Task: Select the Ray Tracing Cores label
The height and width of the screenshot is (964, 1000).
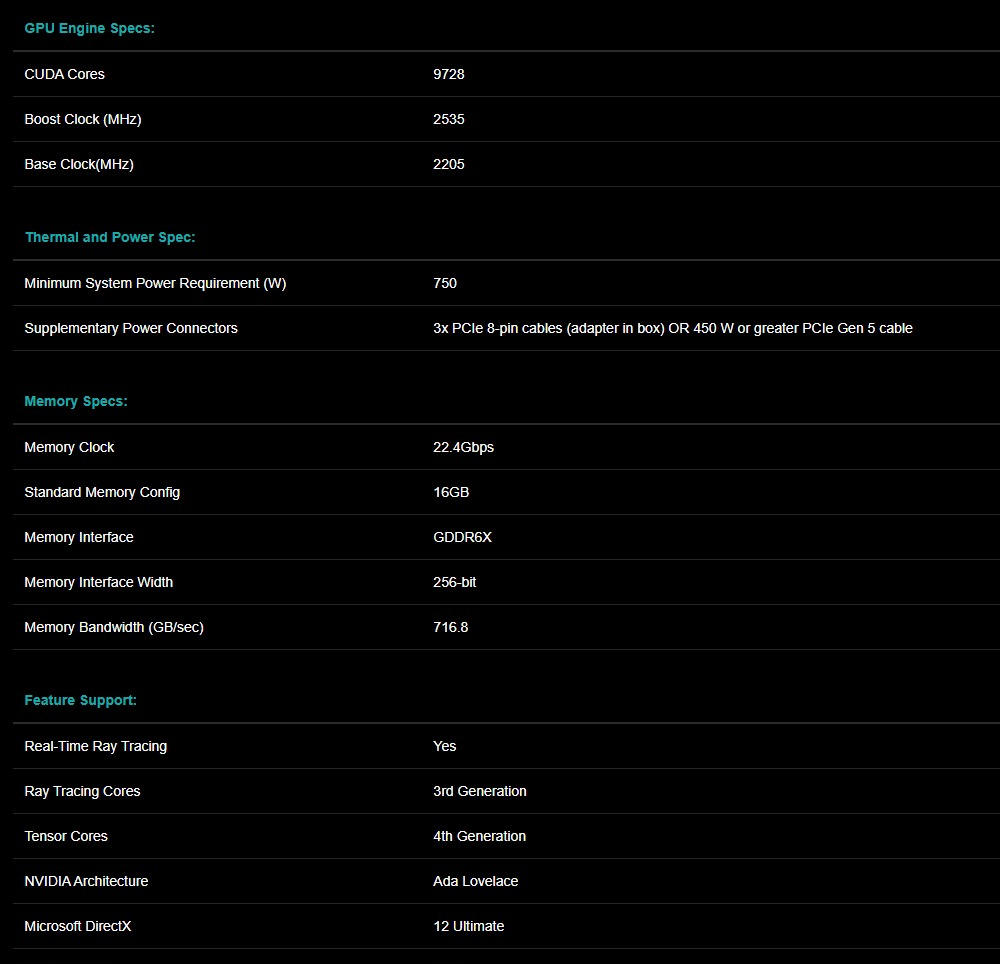Action: click(x=82, y=791)
